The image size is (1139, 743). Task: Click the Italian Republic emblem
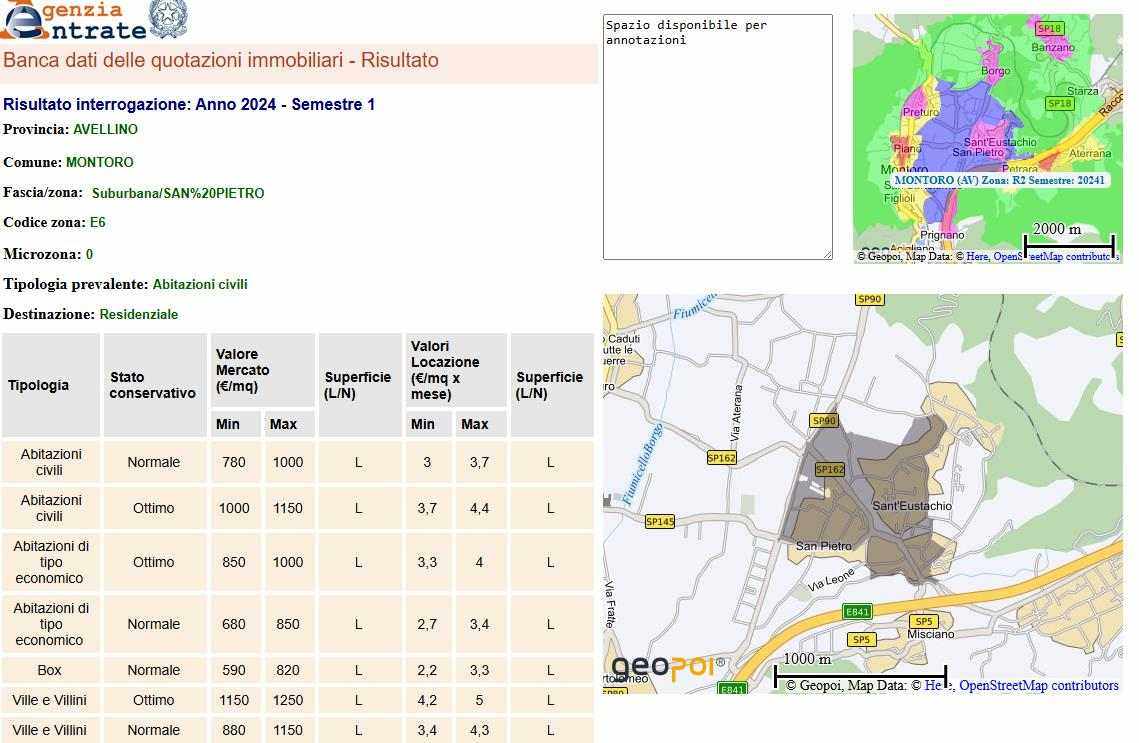click(167, 19)
